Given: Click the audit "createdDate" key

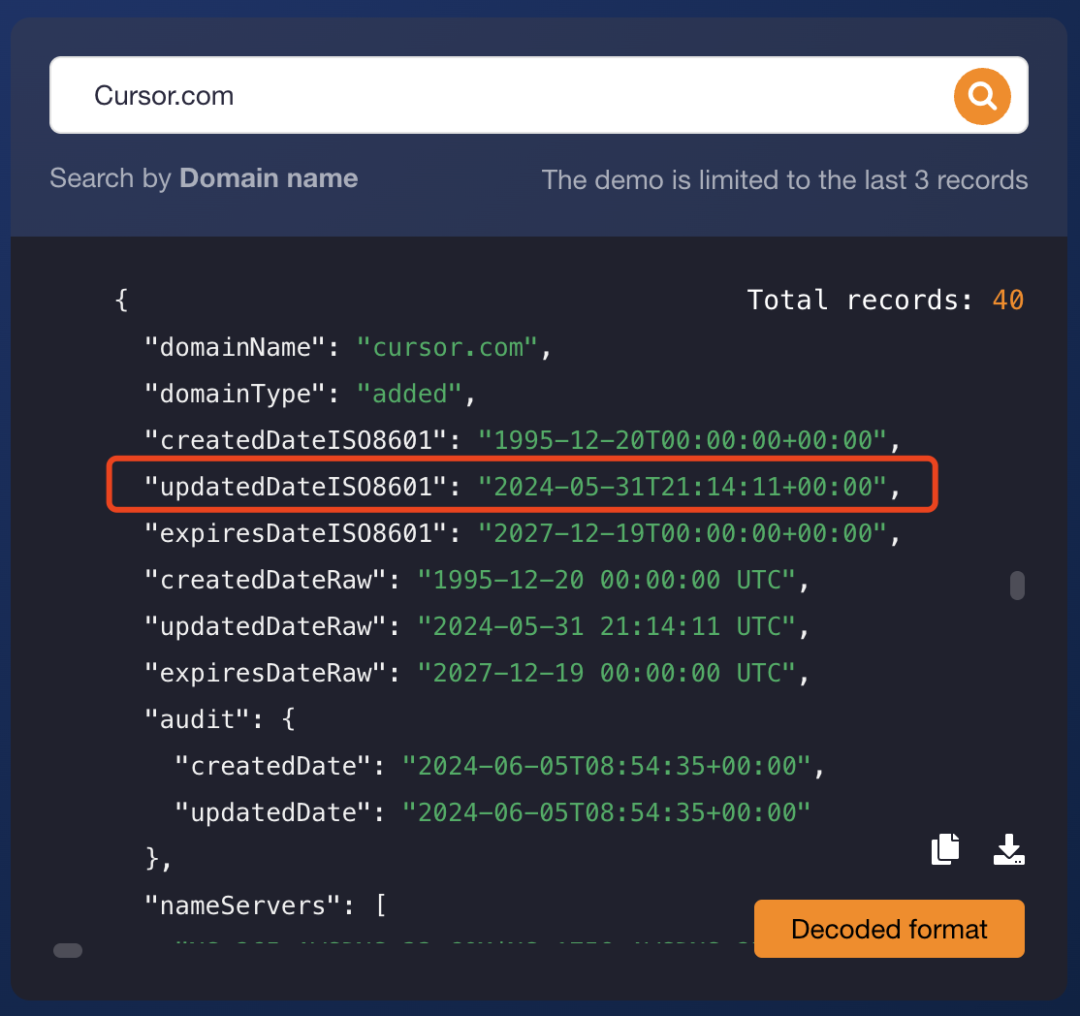Looking at the screenshot, I should [x=273, y=766].
